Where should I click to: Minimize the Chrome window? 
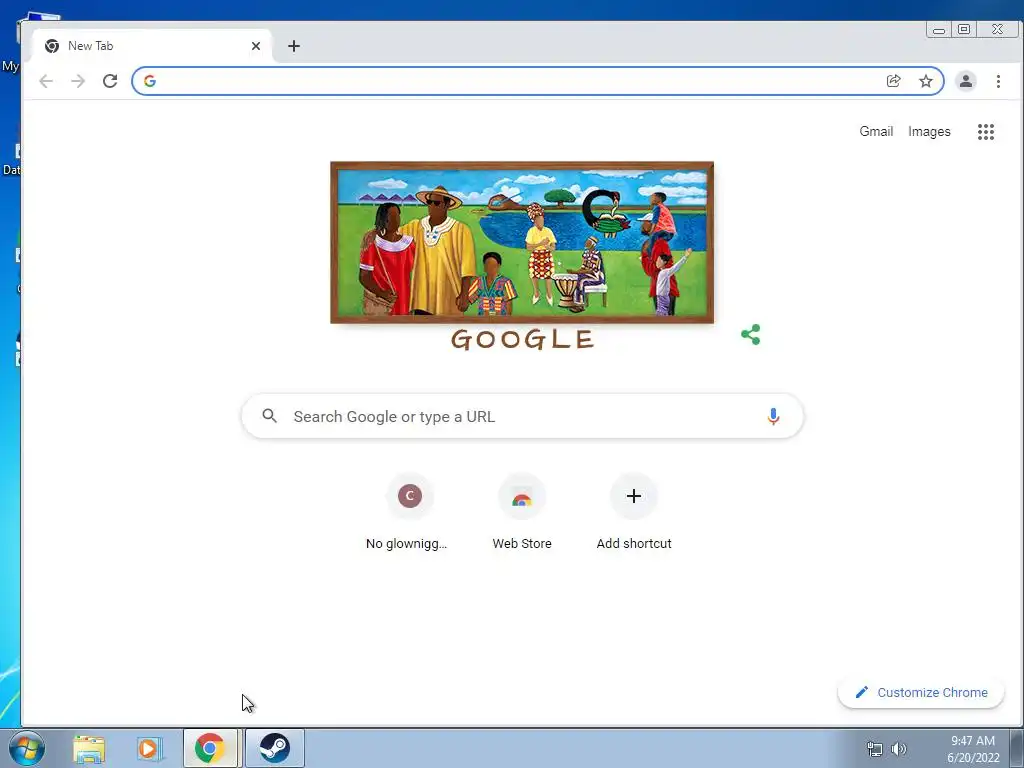click(938, 30)
